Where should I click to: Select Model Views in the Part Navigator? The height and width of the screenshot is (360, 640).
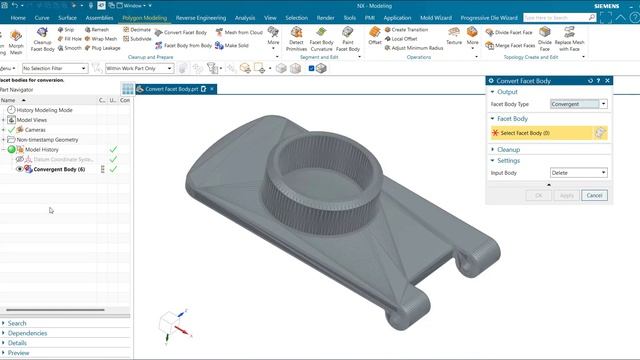point(31,120)
